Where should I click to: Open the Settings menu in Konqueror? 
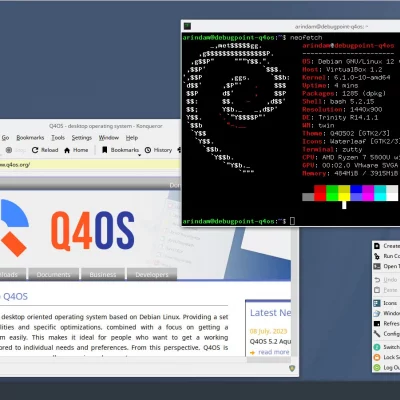pos(82,138)
